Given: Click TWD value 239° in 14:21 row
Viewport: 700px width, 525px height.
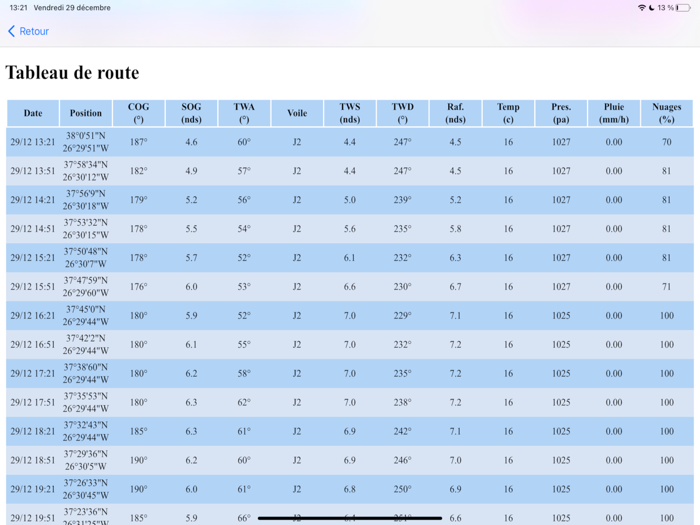Looking at the screenshot, I should click(402, 200).
